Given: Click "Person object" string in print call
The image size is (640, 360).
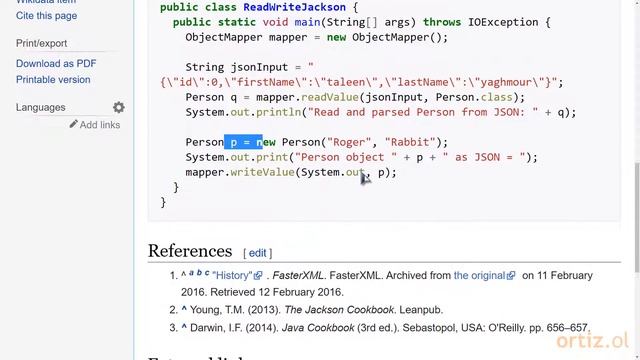Looking at the screenshot, I should 346,157.
